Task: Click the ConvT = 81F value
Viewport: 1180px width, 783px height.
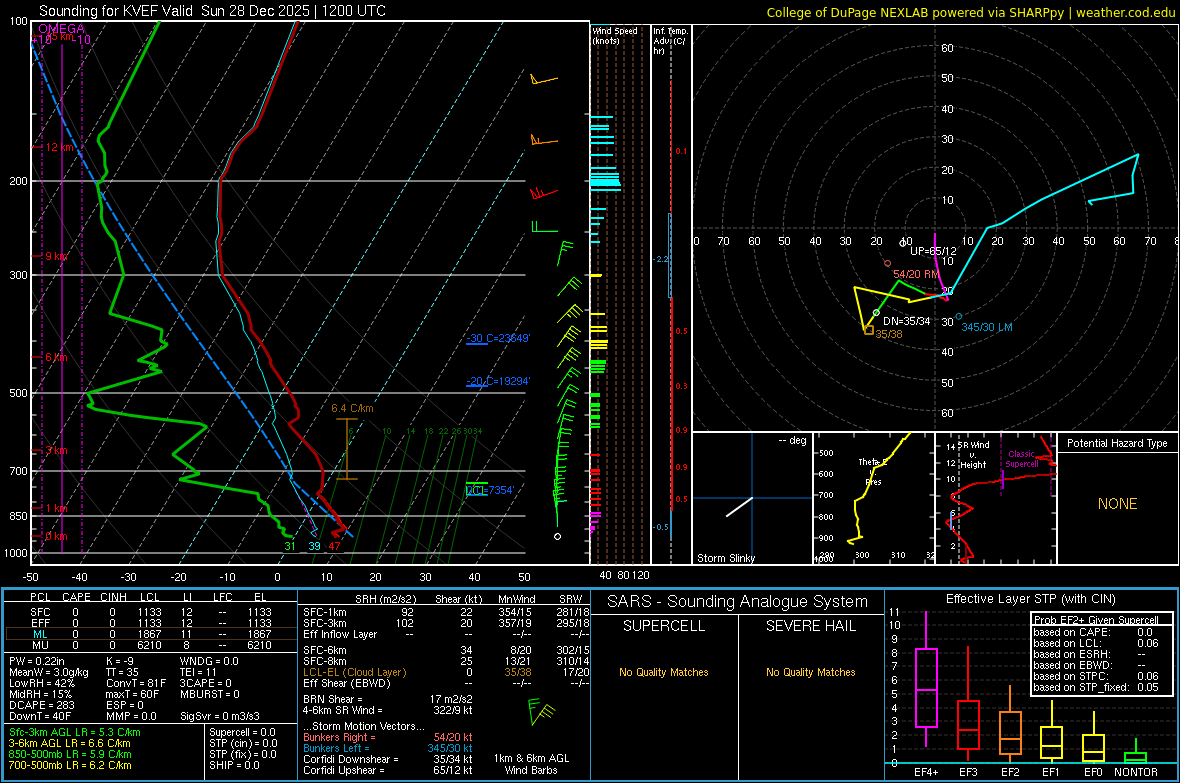Action: tap(136, 683)
